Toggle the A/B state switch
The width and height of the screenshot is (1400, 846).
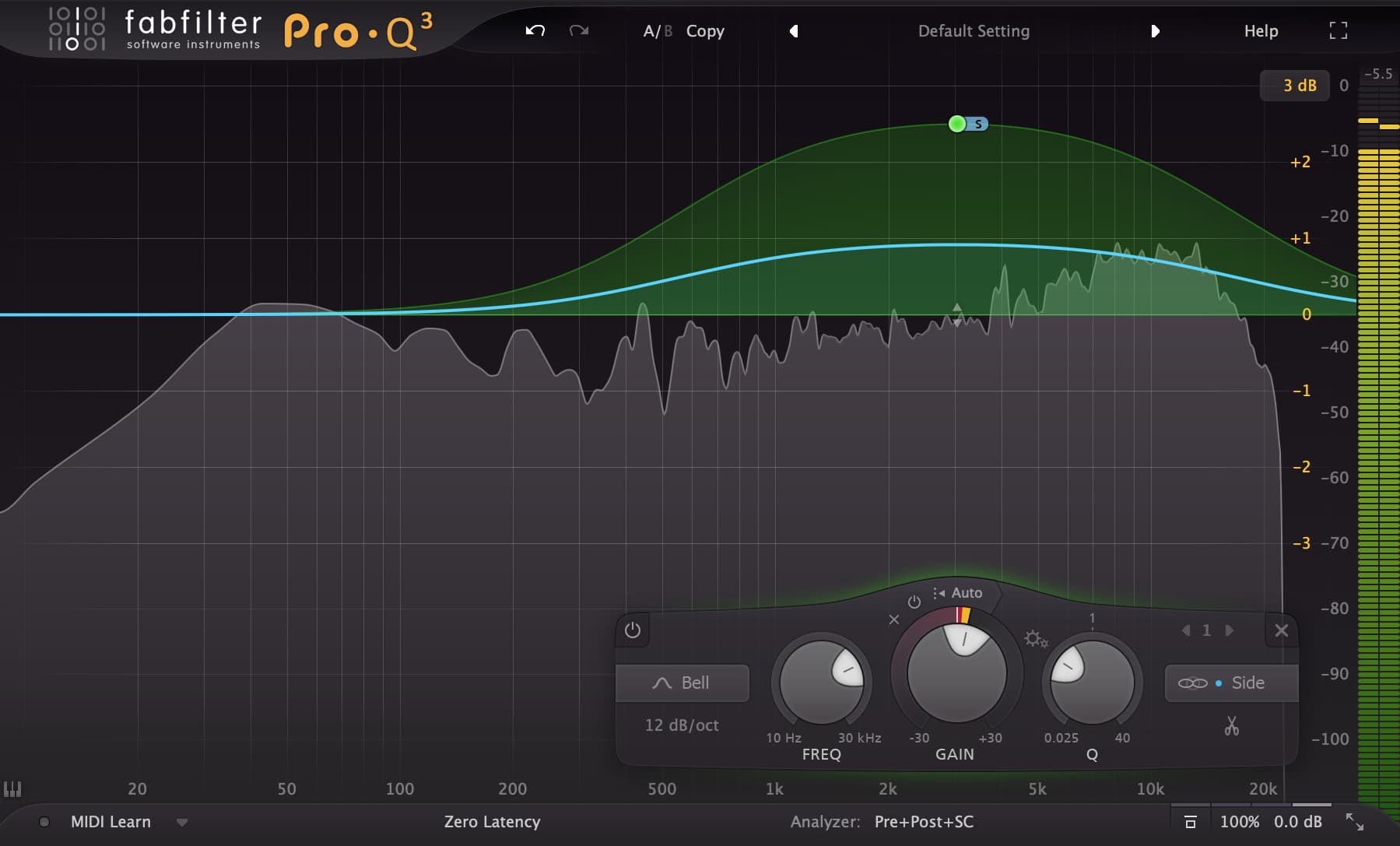click(658, 31)
